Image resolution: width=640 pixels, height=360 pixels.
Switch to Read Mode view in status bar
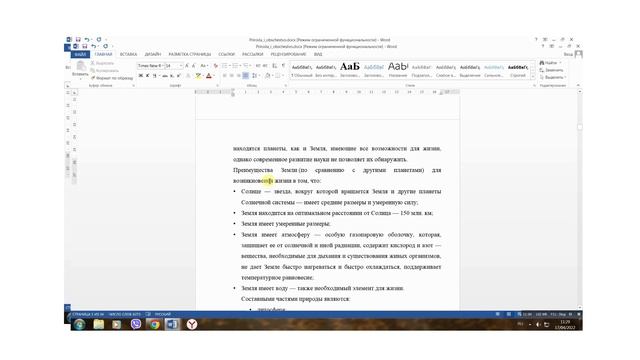498,314
